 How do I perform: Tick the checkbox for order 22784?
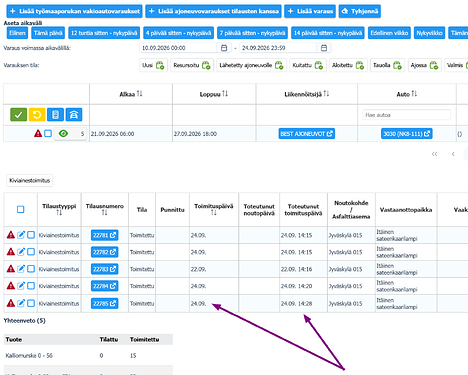[31, 286]
